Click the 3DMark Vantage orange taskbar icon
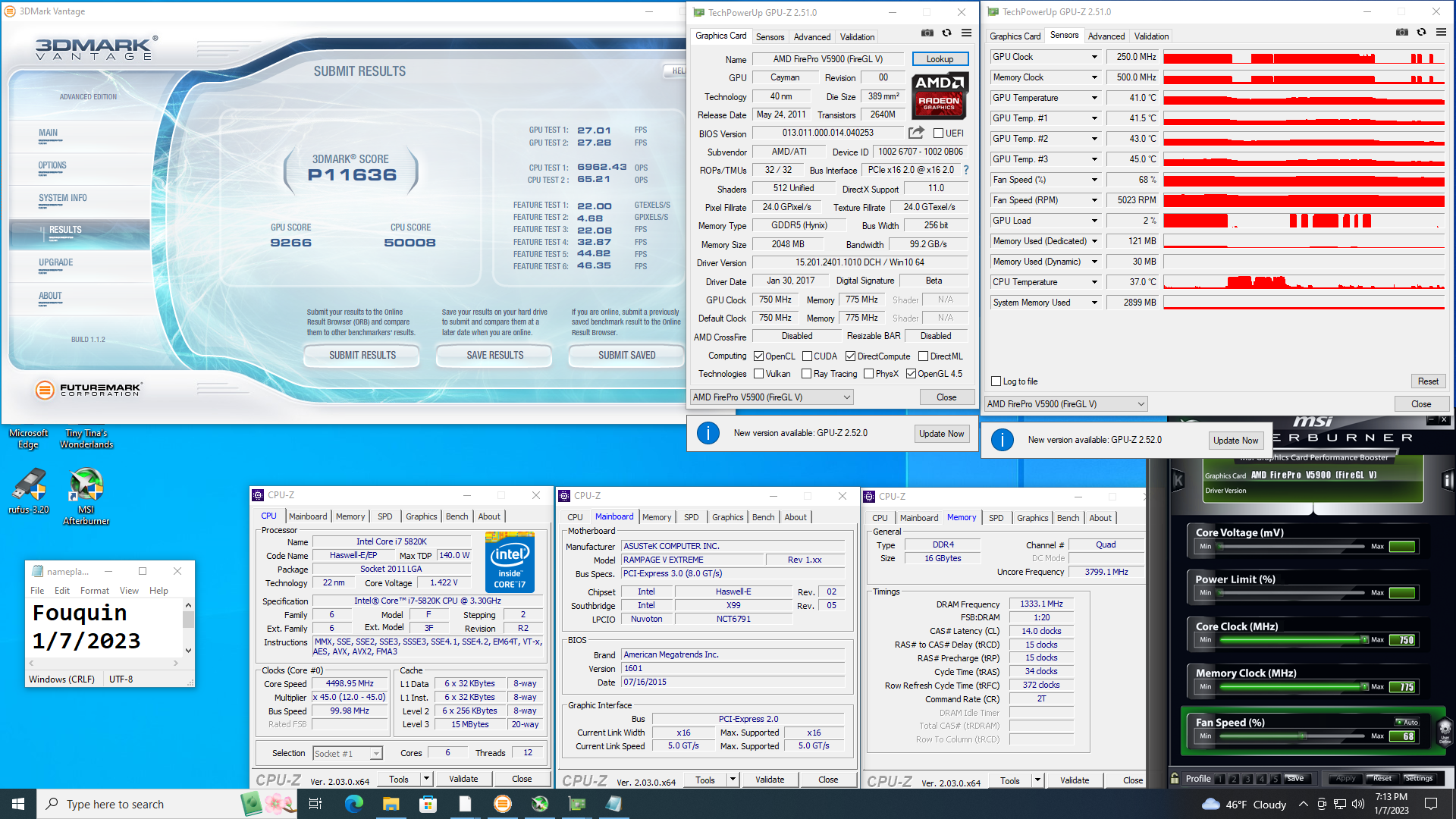This screenshot has width=1456, height=819. 502,804
